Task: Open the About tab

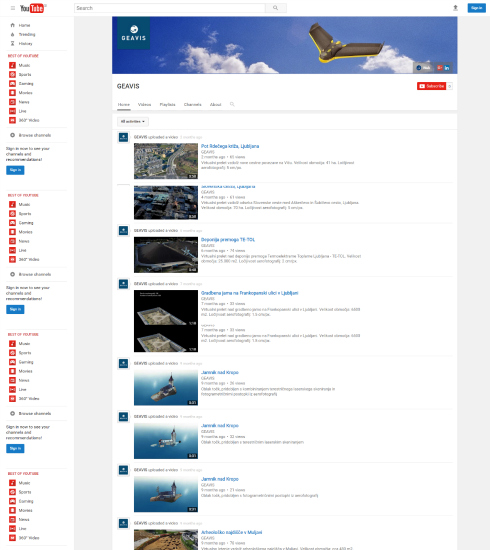Action: tap(215, 105)
